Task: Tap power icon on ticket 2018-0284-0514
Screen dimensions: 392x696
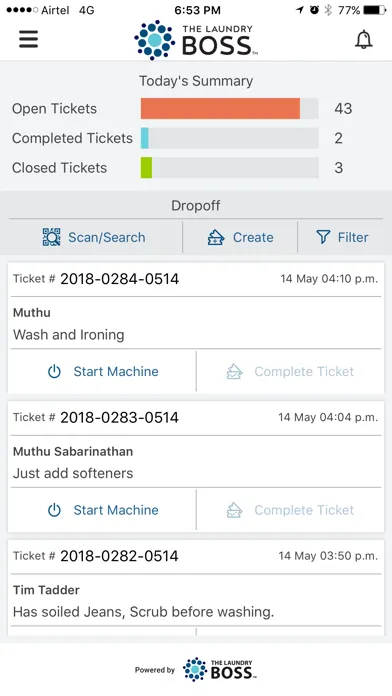Action: (x=54, y=372)
